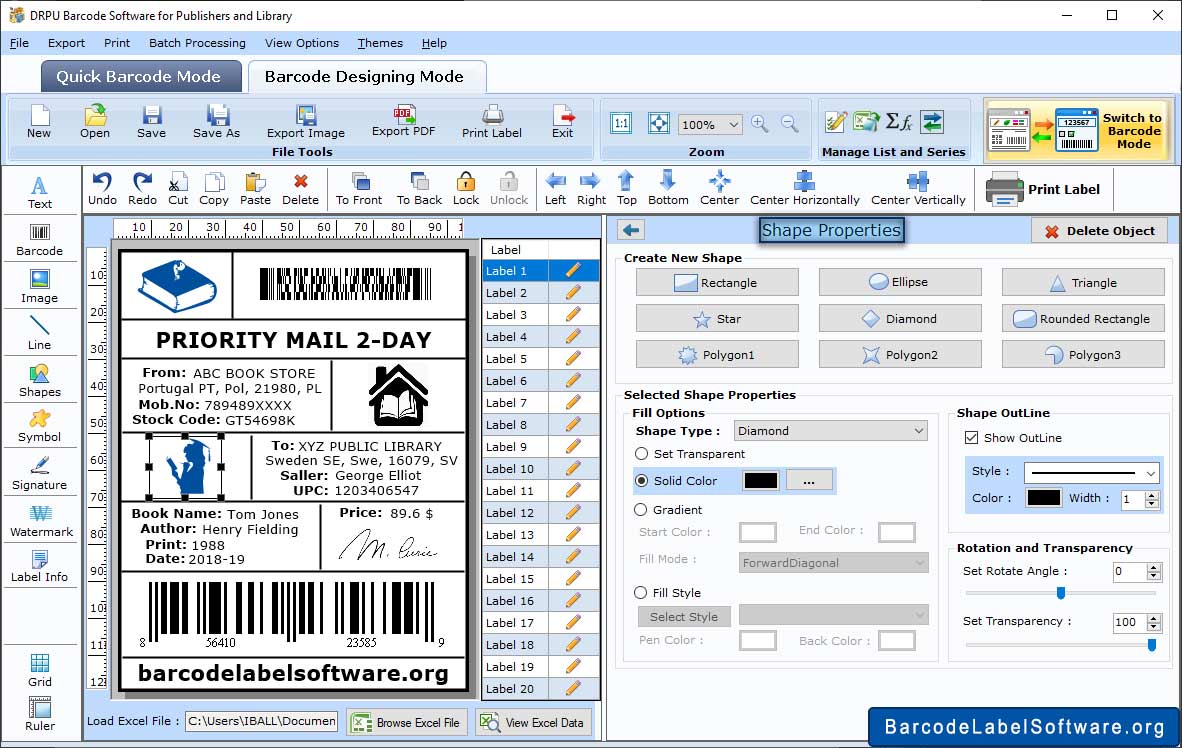The height and width of the screenshot is (748, 1182).
Task: Click Browse Excel File button
Action: [408, 722]
